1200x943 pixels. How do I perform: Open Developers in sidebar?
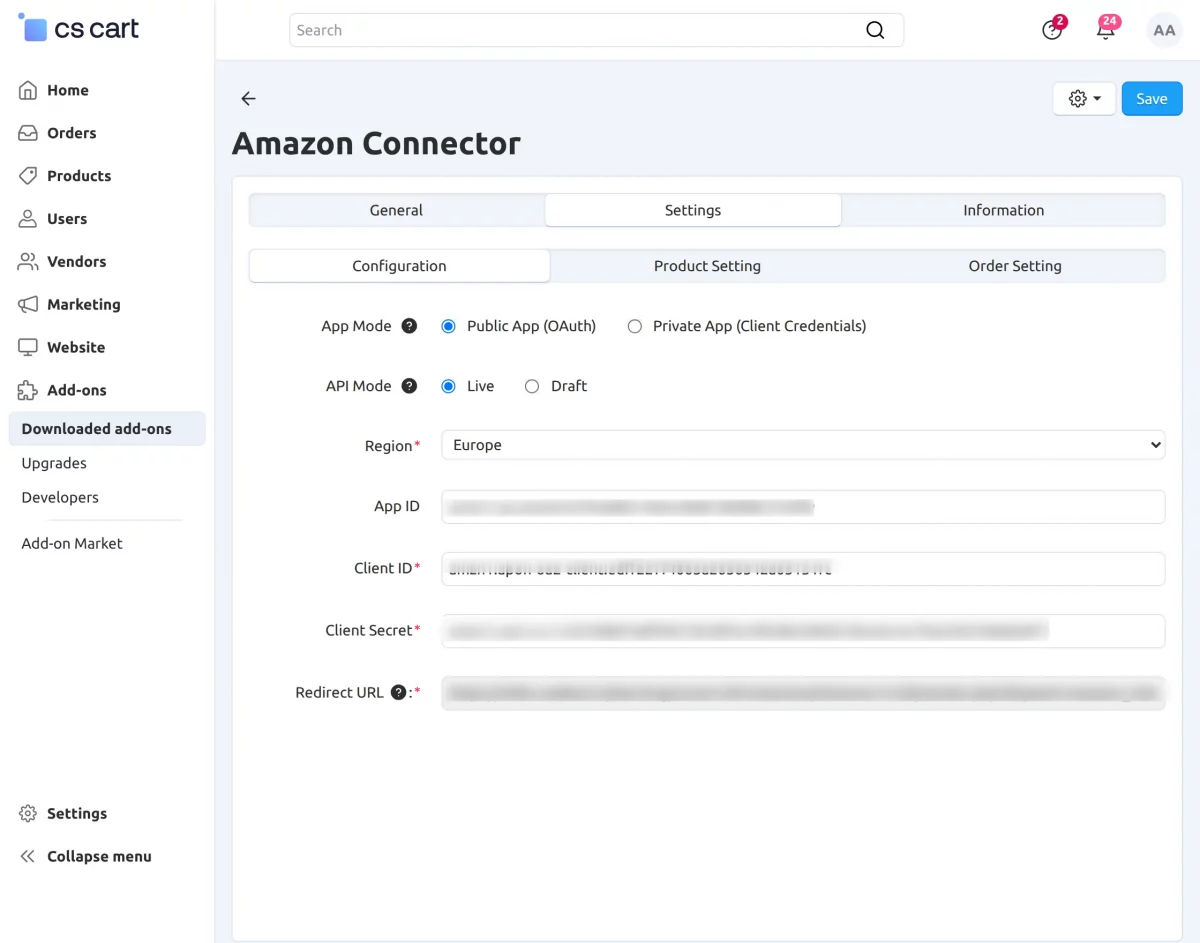pyautogui.click(x=60, y=497)
